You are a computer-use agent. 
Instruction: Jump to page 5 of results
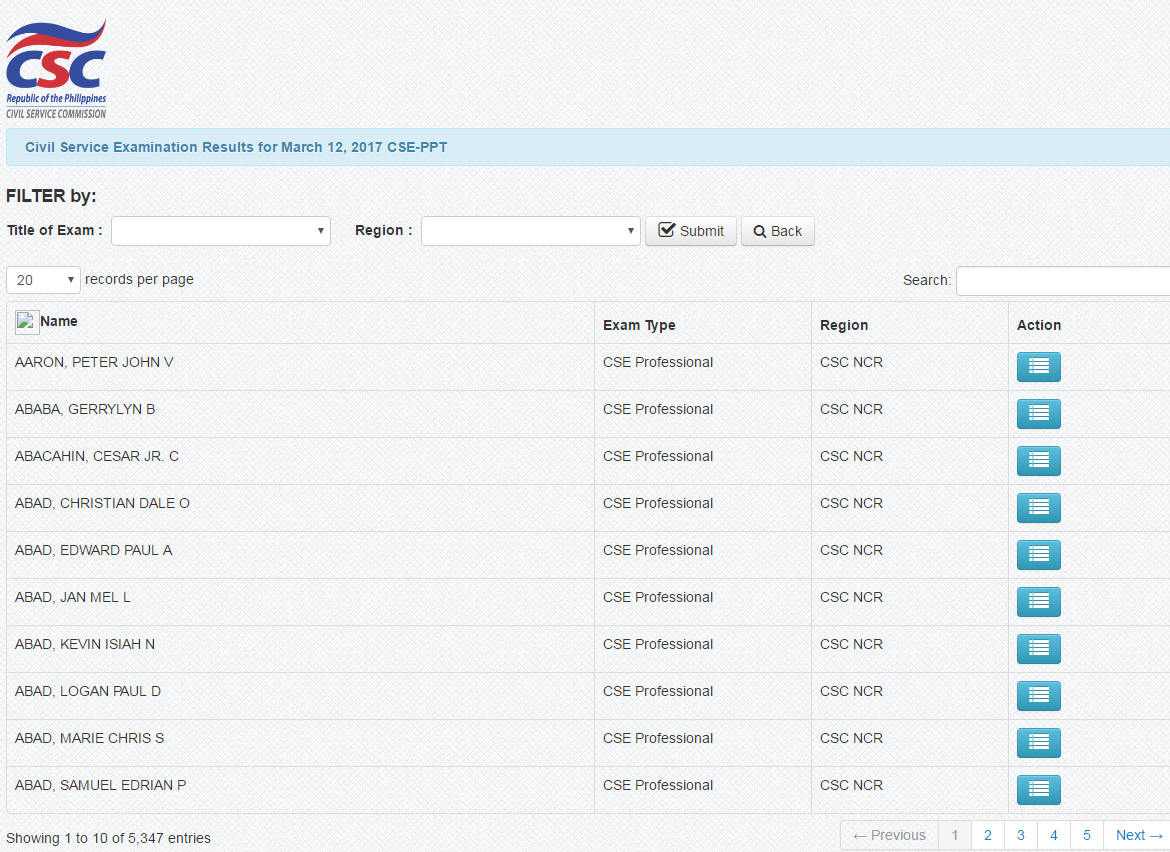pos(1086,836)
